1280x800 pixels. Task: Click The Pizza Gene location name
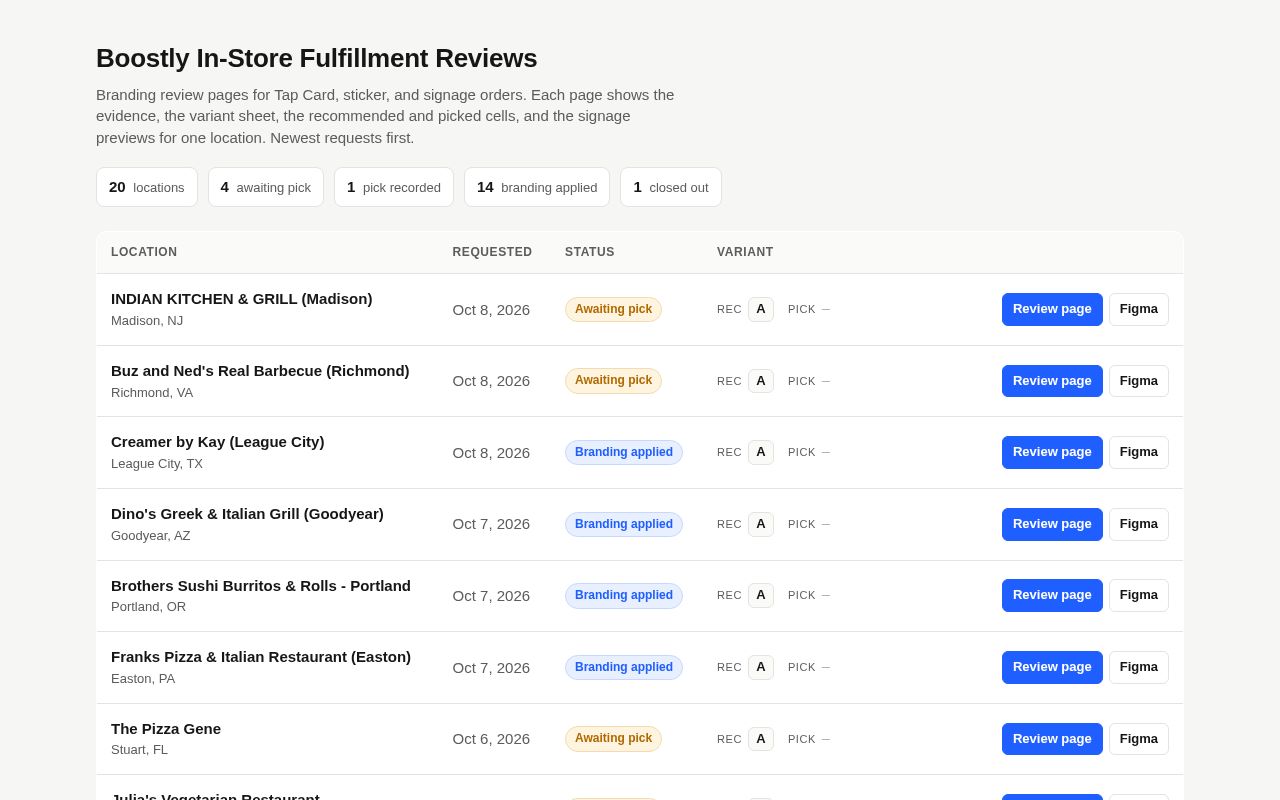click(x=166, y=729)
